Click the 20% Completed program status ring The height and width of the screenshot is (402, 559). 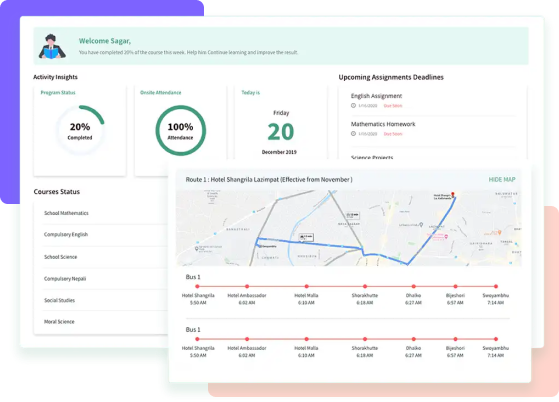coord(80,130)
